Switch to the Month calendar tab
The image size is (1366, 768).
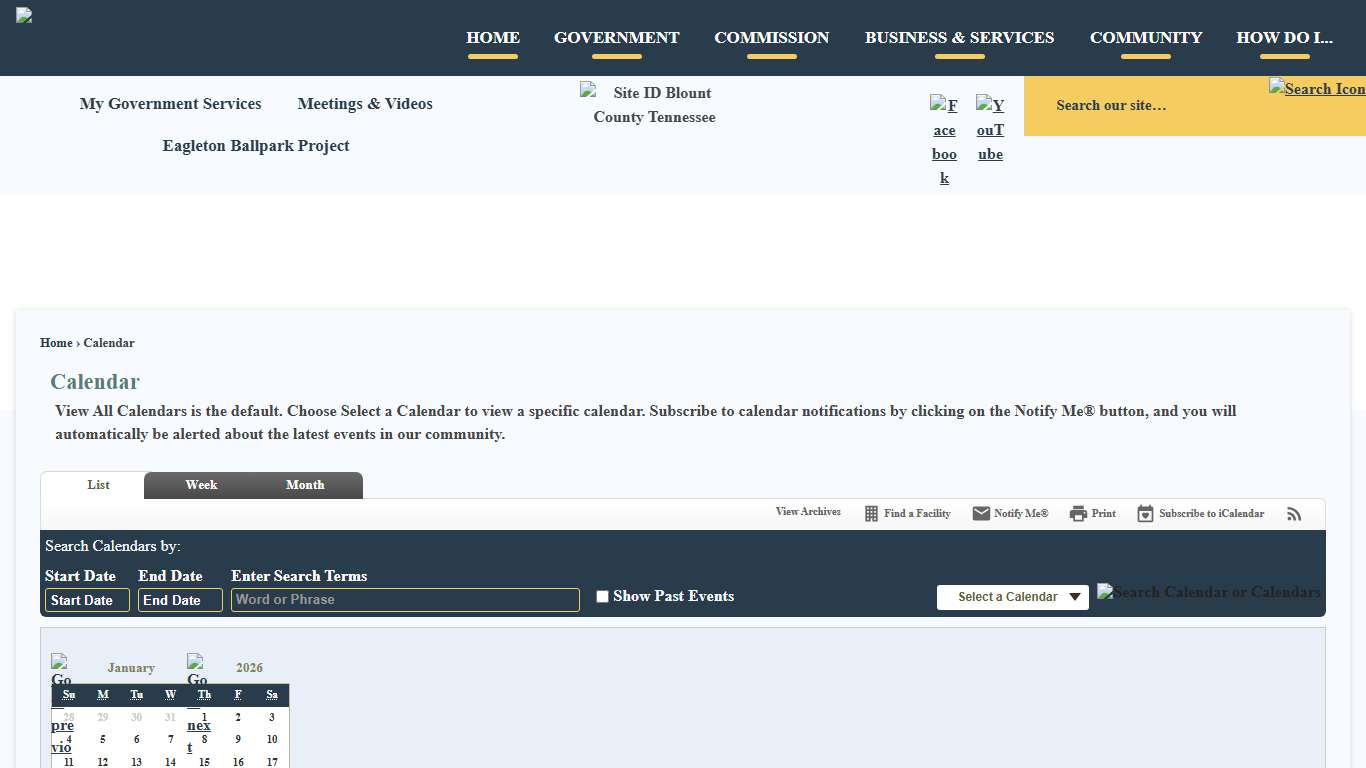point(305,485)
